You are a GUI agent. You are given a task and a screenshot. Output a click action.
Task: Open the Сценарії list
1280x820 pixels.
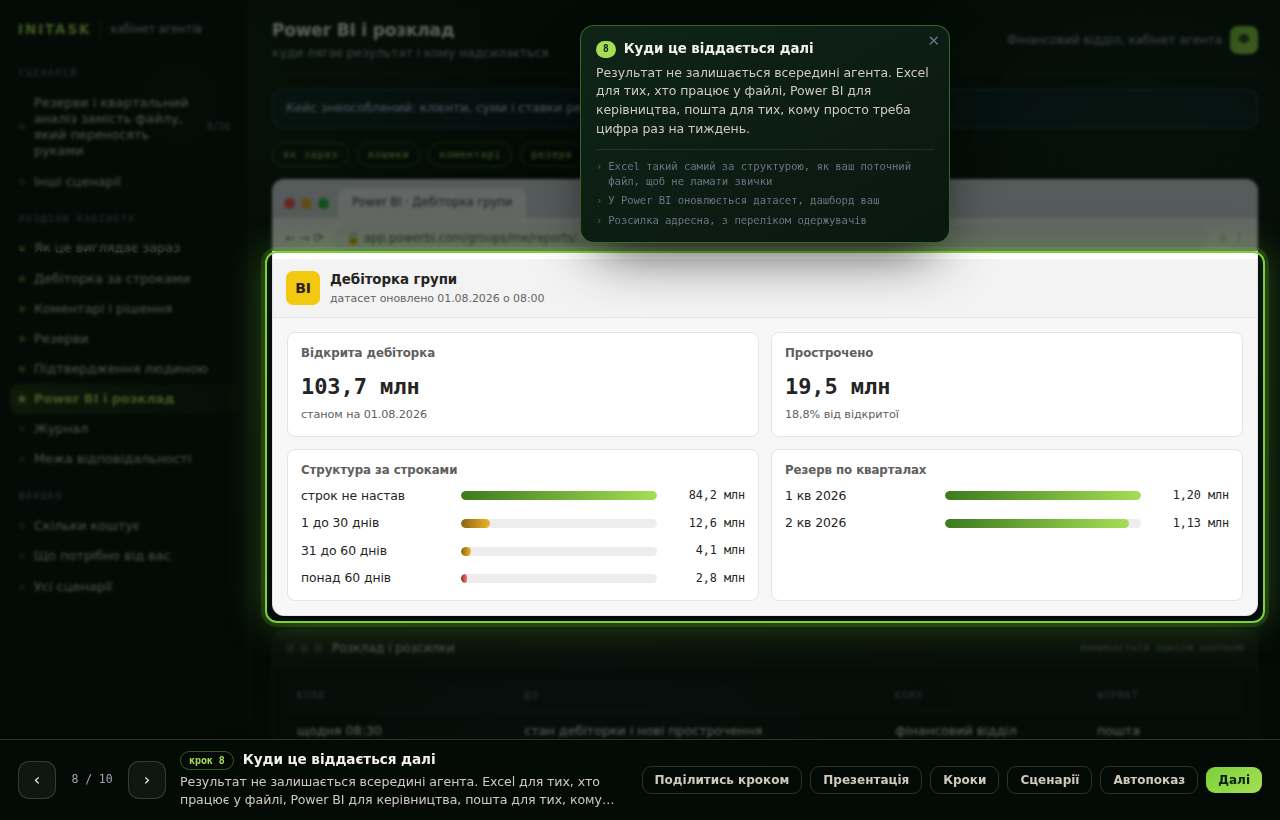pyautogui.click(x=1050, y=780)
